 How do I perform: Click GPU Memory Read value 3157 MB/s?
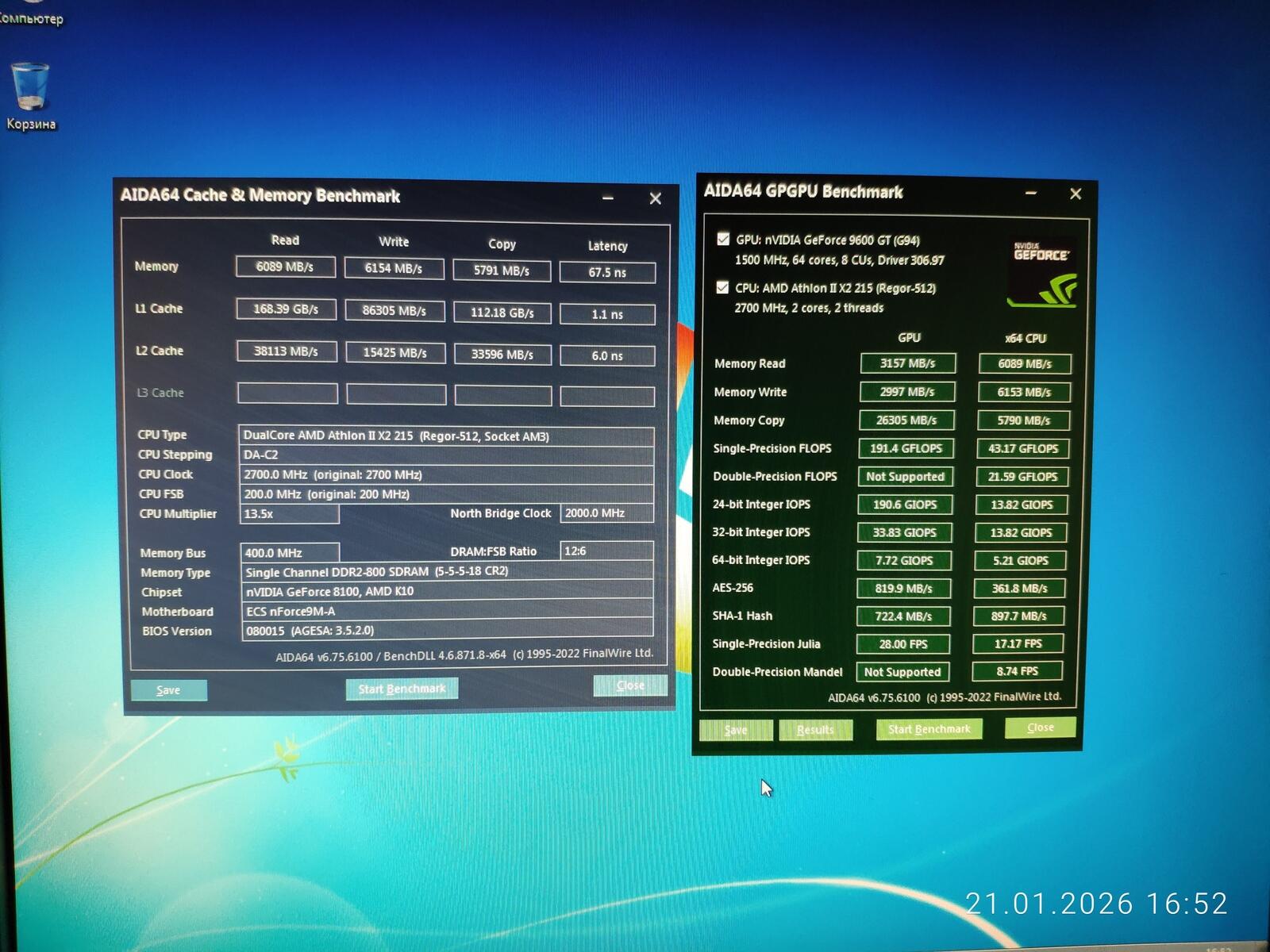point(908,363)
